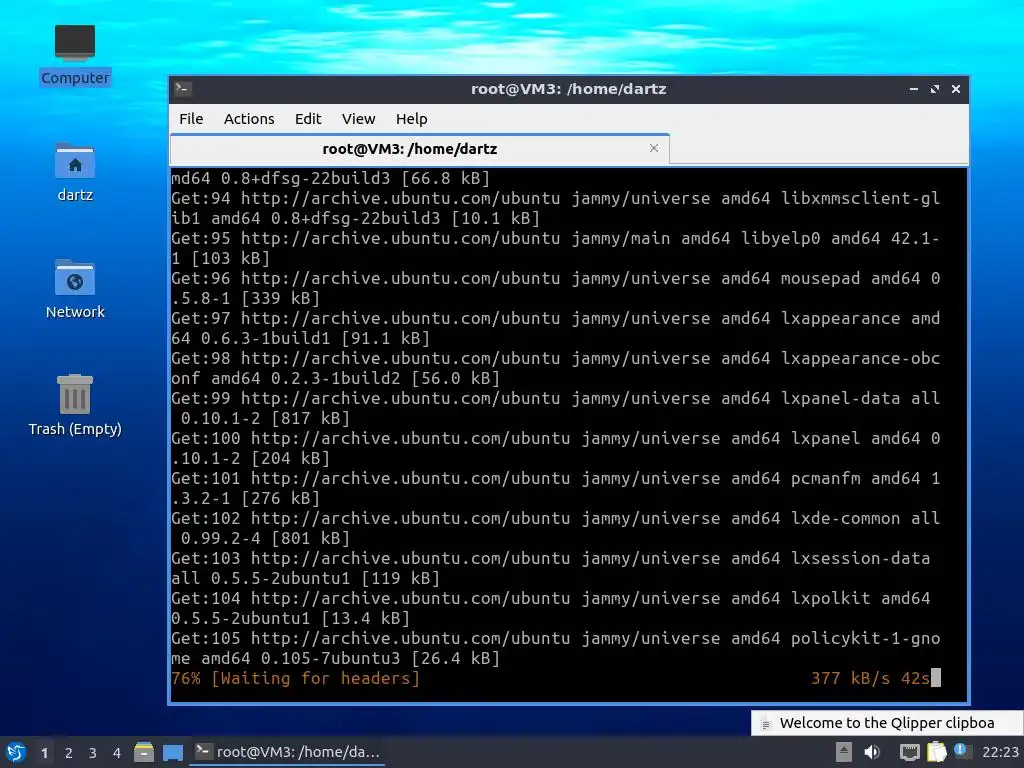This screenshot has width=1024, height=768.
Task: Open the Computer desktop icon
Action: coord(74,55)
